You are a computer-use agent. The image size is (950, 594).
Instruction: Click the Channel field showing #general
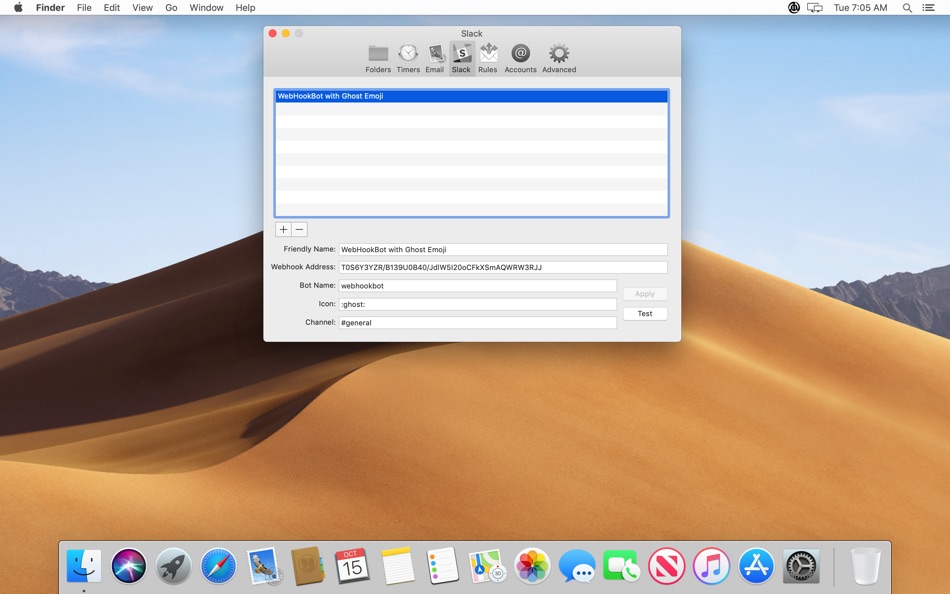point(477,322)
